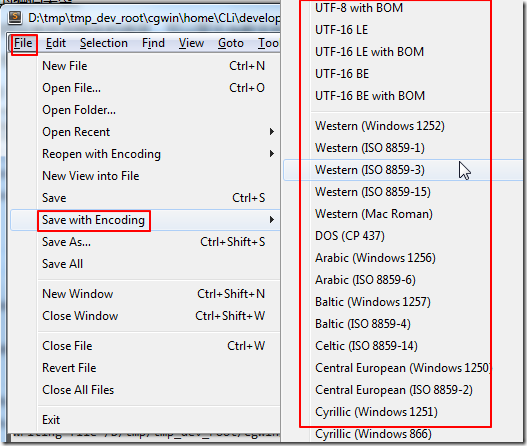Pick Cyrillic (Windows 1251) encoding

point(376,412)
